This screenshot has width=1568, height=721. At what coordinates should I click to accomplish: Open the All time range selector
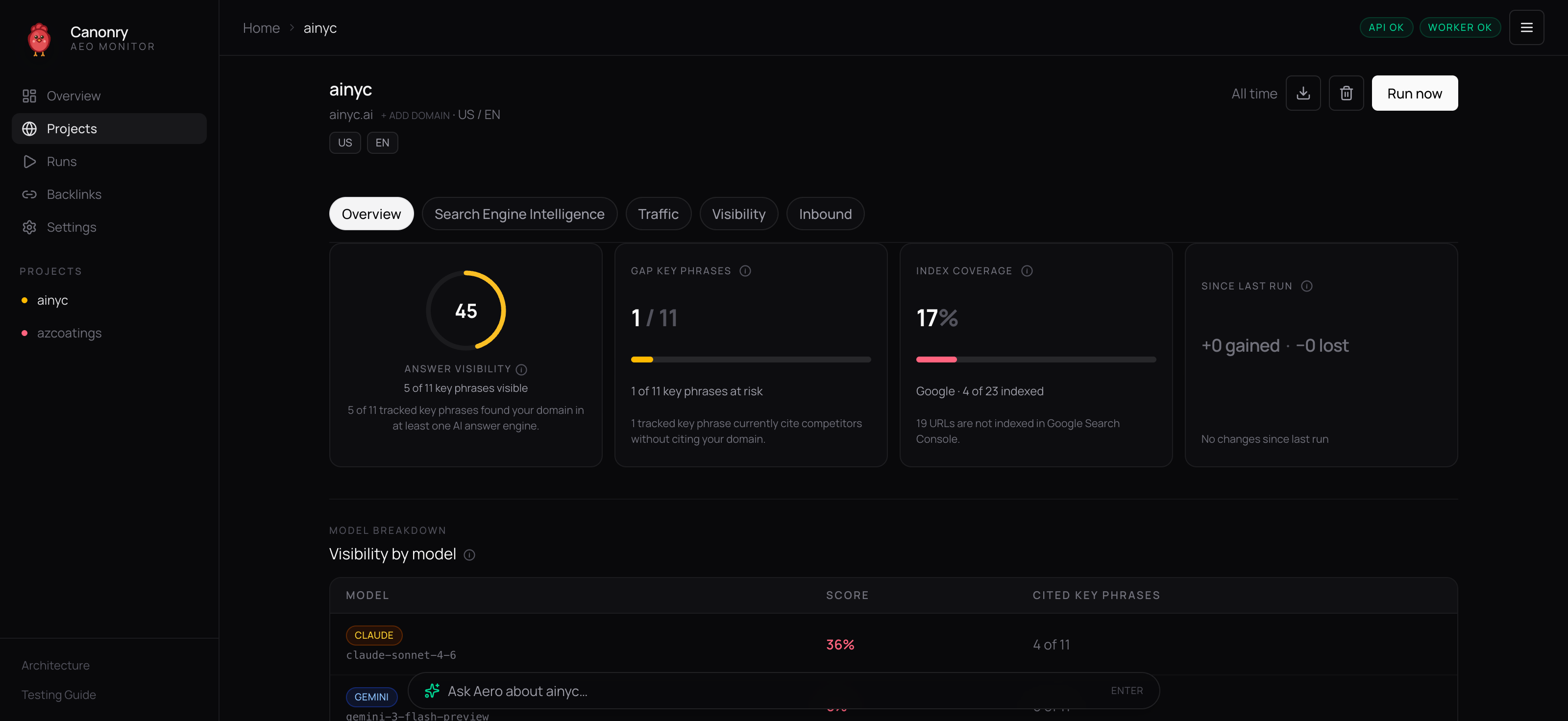pos(1254,93)
